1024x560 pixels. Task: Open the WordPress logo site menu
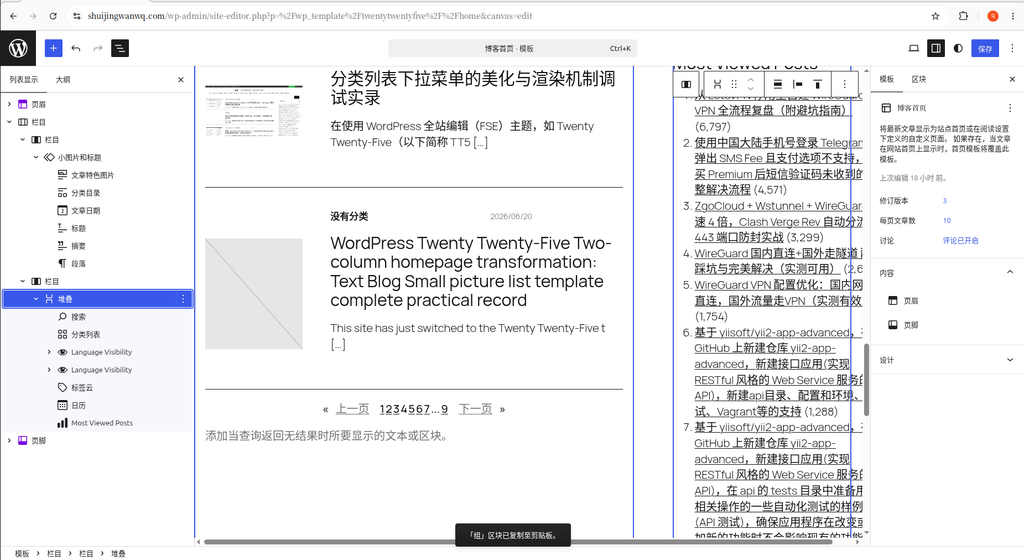(x=18, y=48)
